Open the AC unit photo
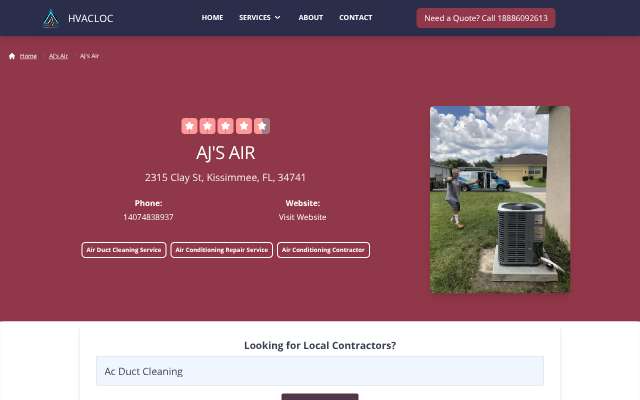The height and width of the screenshot is (400, 640). click(x=500, y=199)
